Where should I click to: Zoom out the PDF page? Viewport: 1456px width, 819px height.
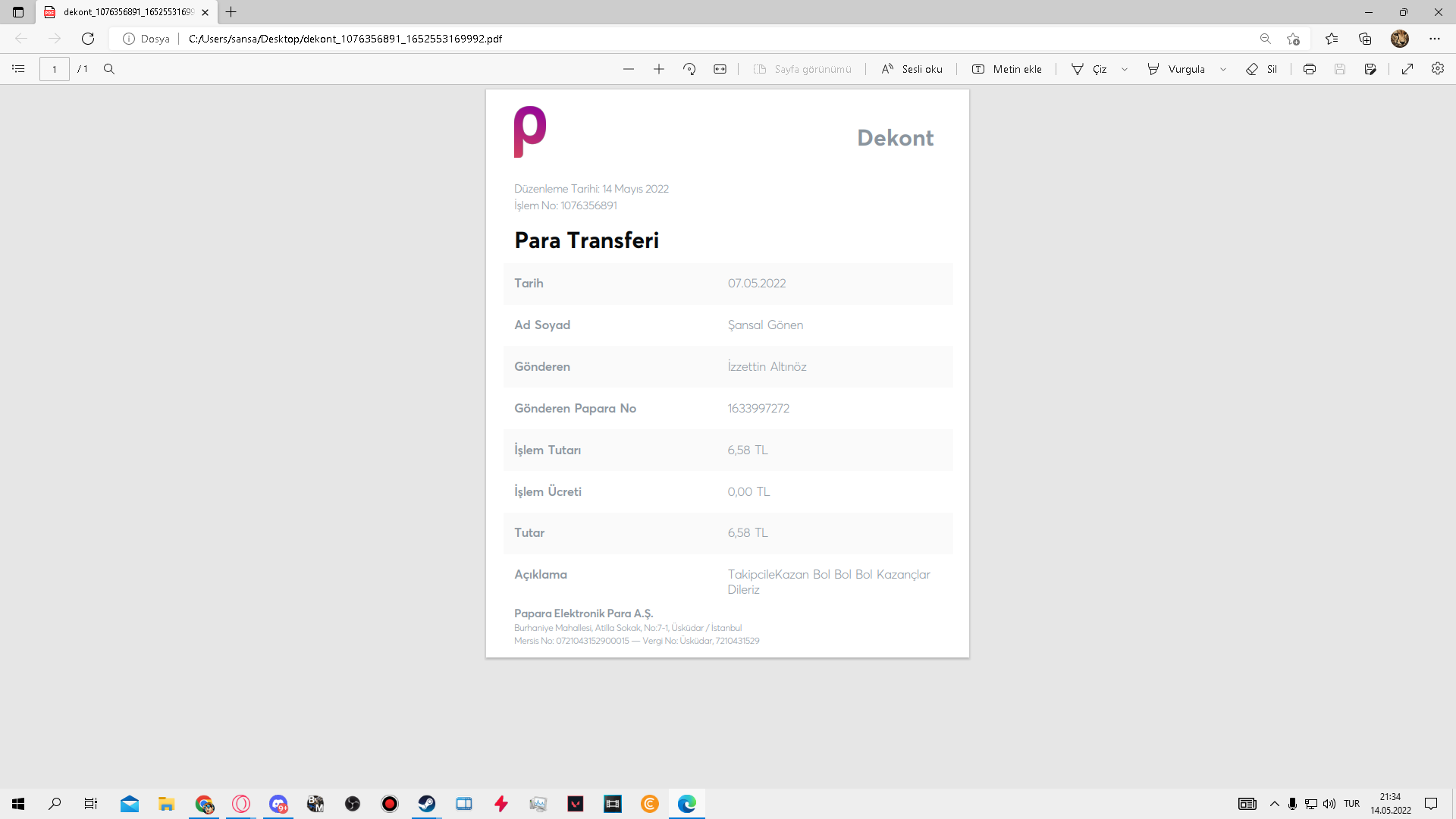pos(629,69)
